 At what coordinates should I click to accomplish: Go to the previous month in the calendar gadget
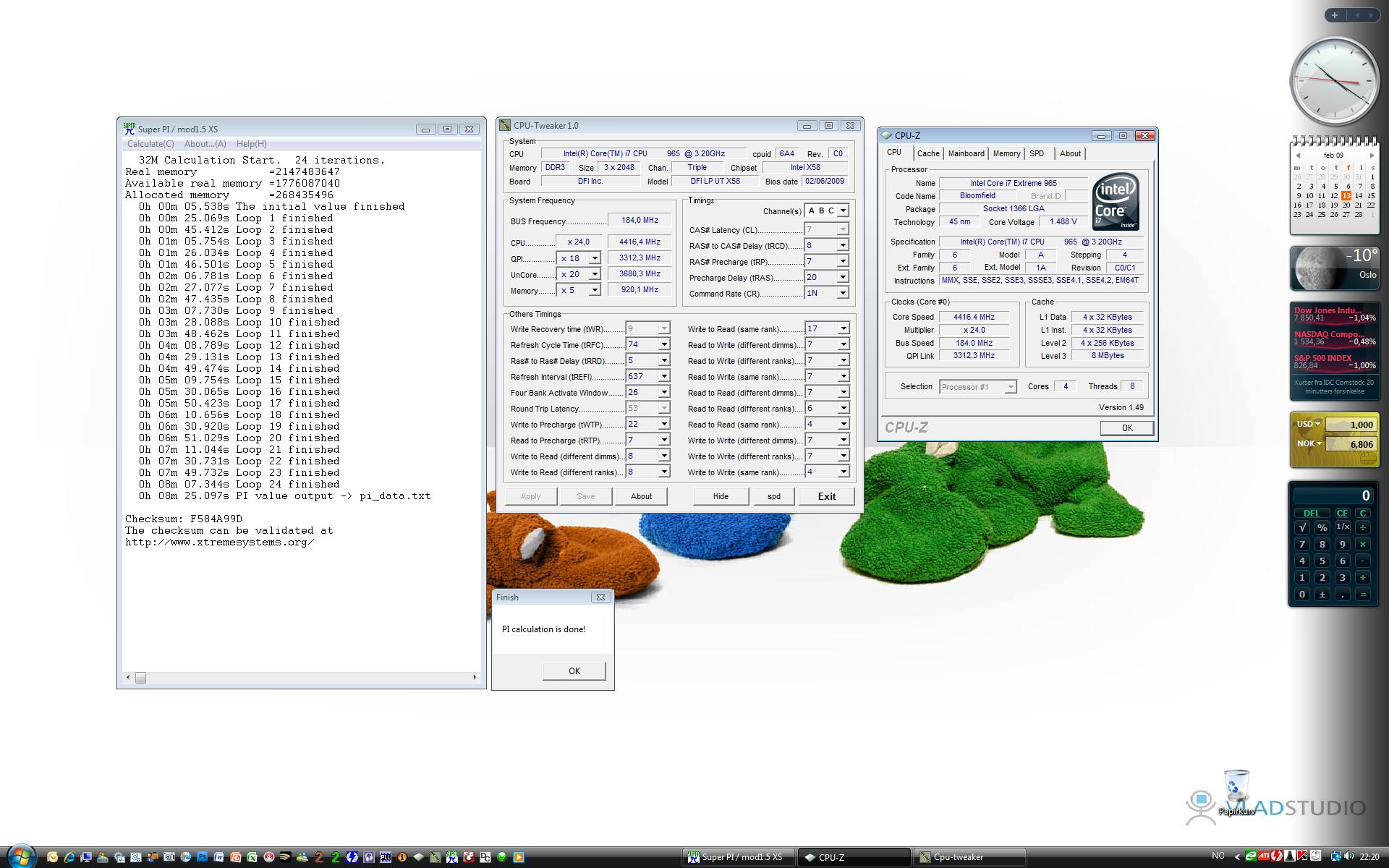(1298, 156)
